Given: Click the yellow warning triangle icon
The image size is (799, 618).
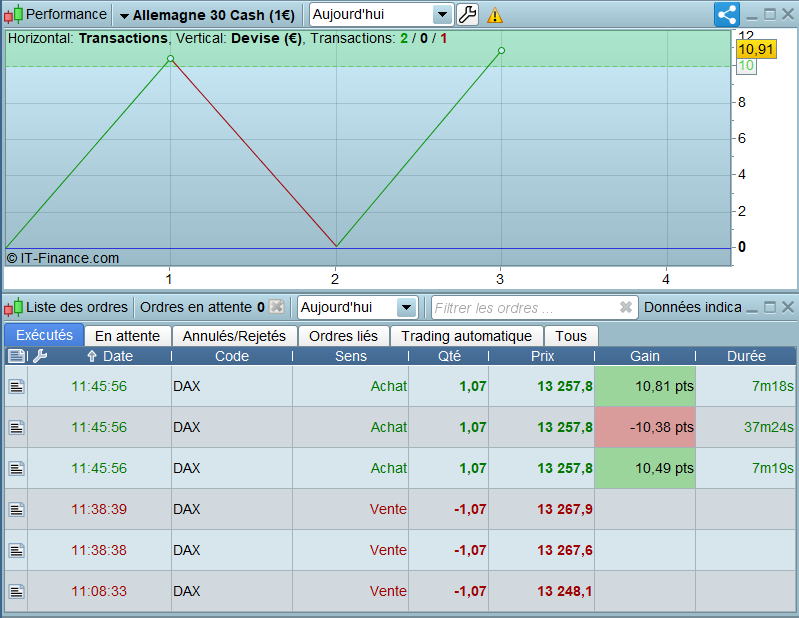Looking at the screenshot, I should point(495,15).
